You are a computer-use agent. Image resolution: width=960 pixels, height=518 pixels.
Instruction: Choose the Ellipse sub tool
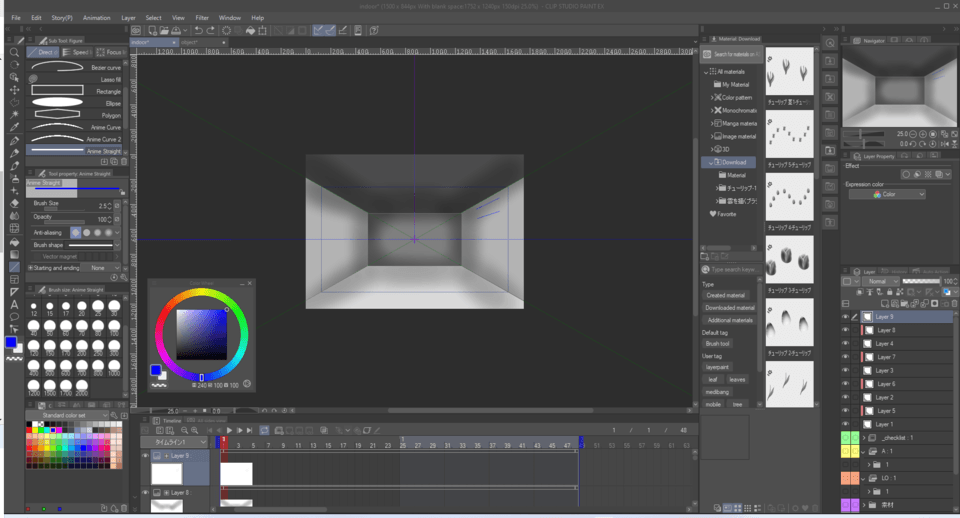click(x=76, y=103)
